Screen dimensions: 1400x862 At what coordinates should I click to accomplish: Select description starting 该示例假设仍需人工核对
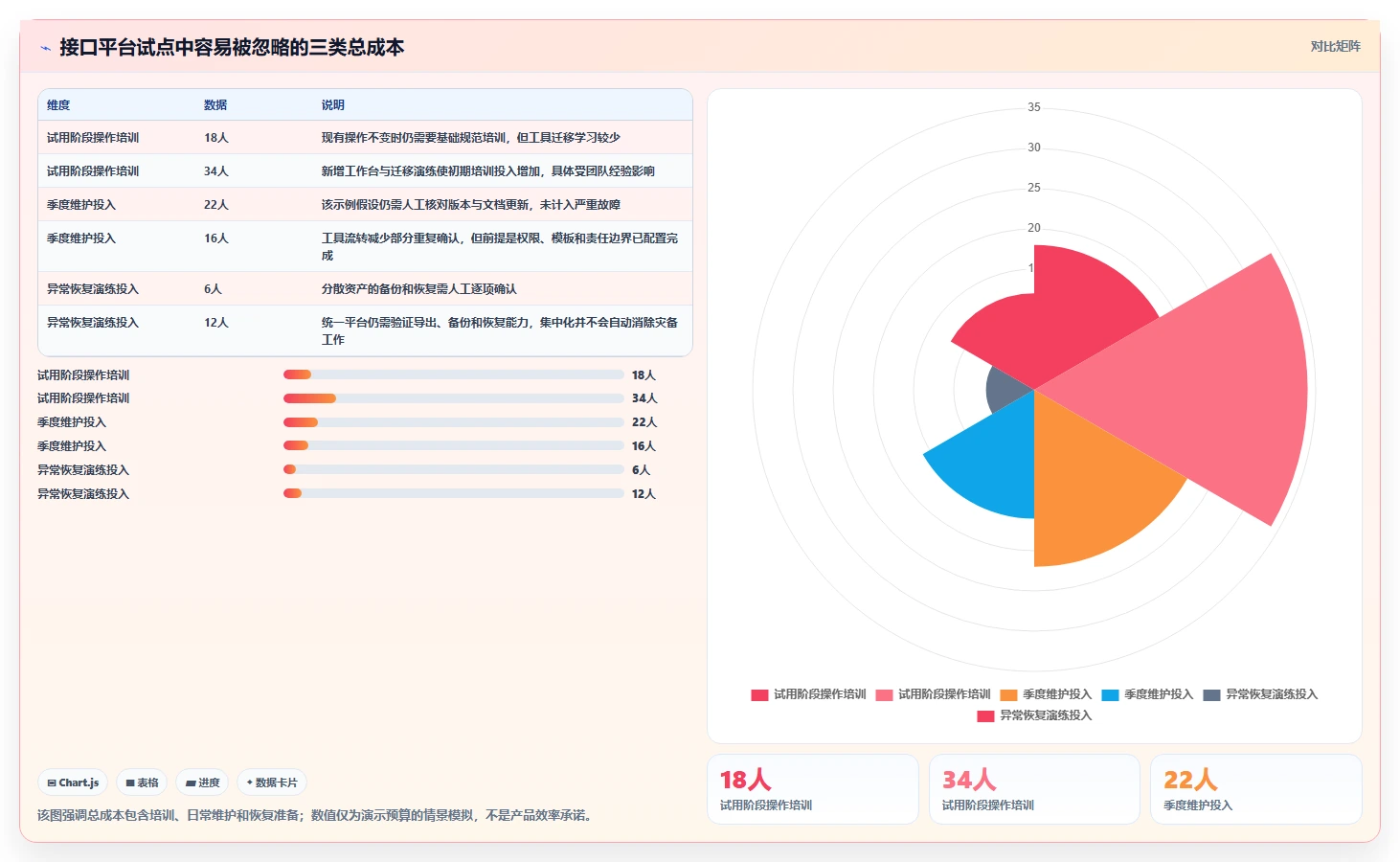tap(471, 205)
